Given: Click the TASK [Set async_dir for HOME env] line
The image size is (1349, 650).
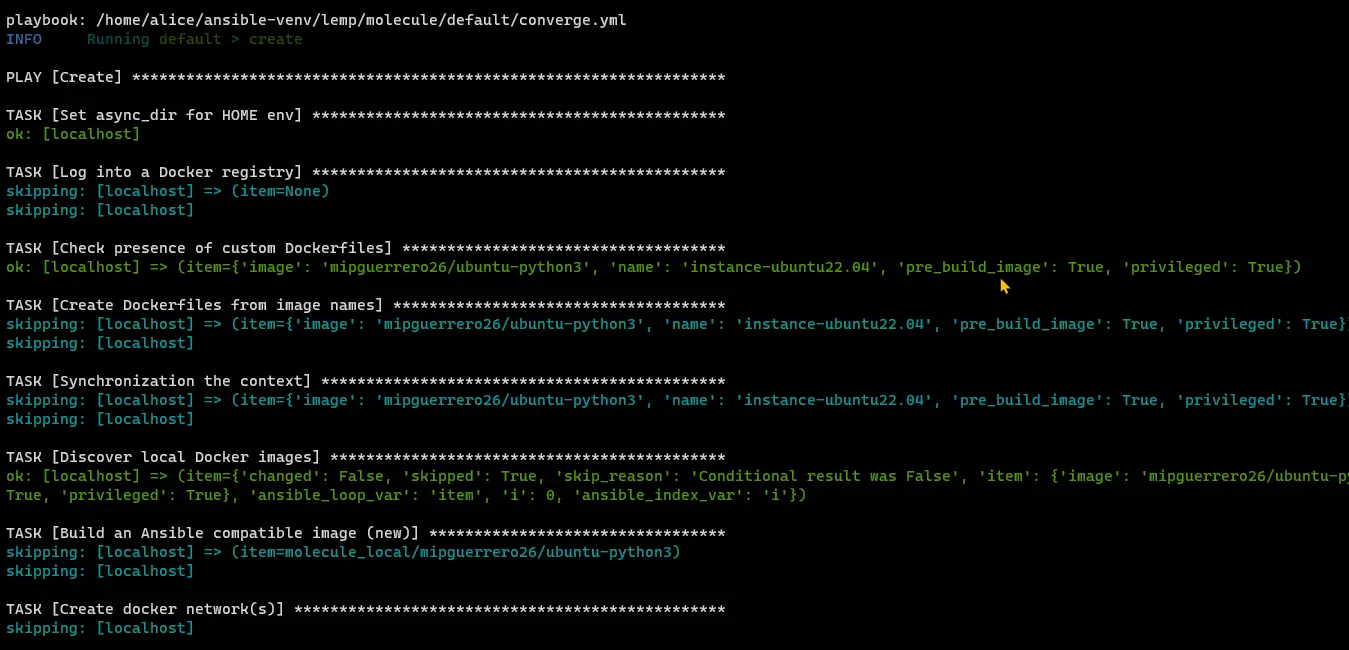Looking at the screenshot, I should click(366, 115).
